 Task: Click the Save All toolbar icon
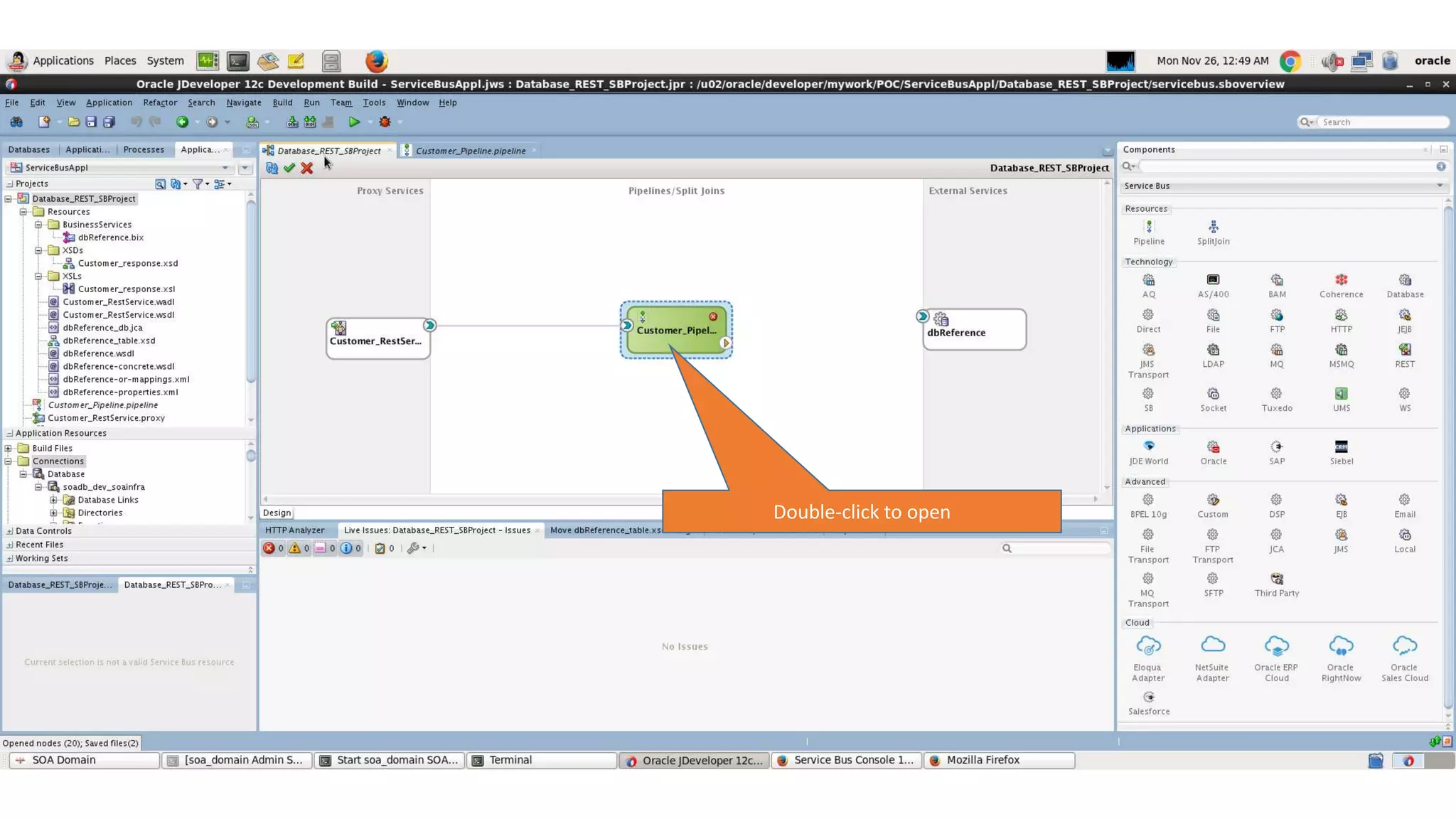(x=109, y=122)
